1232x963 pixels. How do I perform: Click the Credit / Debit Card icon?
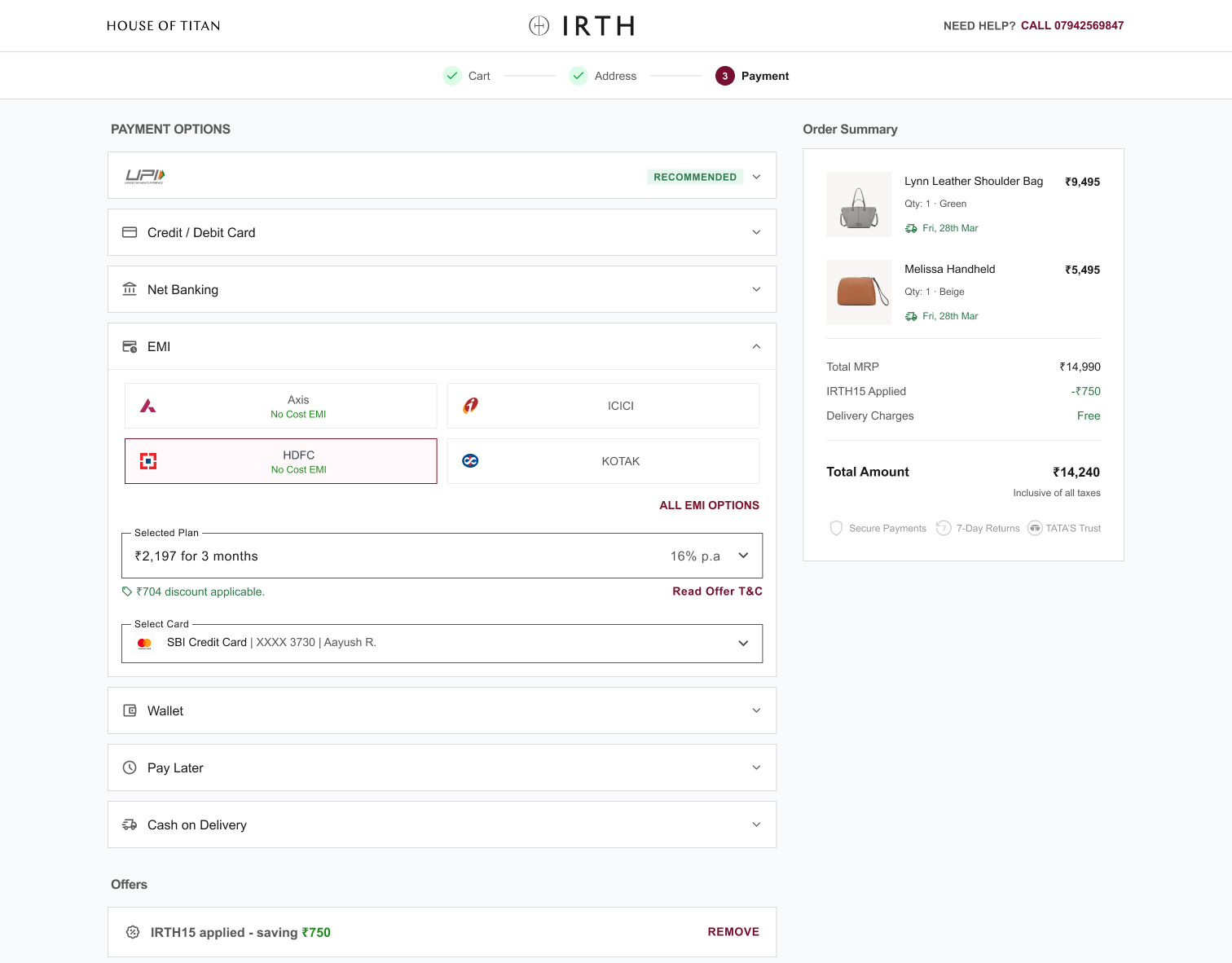[x=130, y=232]
